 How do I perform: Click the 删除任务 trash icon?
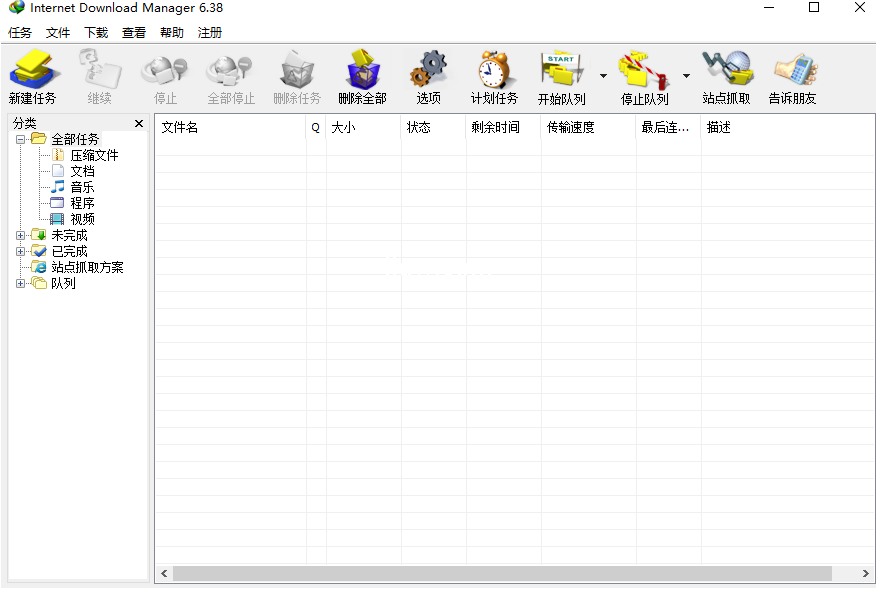(x=297, y=70)
